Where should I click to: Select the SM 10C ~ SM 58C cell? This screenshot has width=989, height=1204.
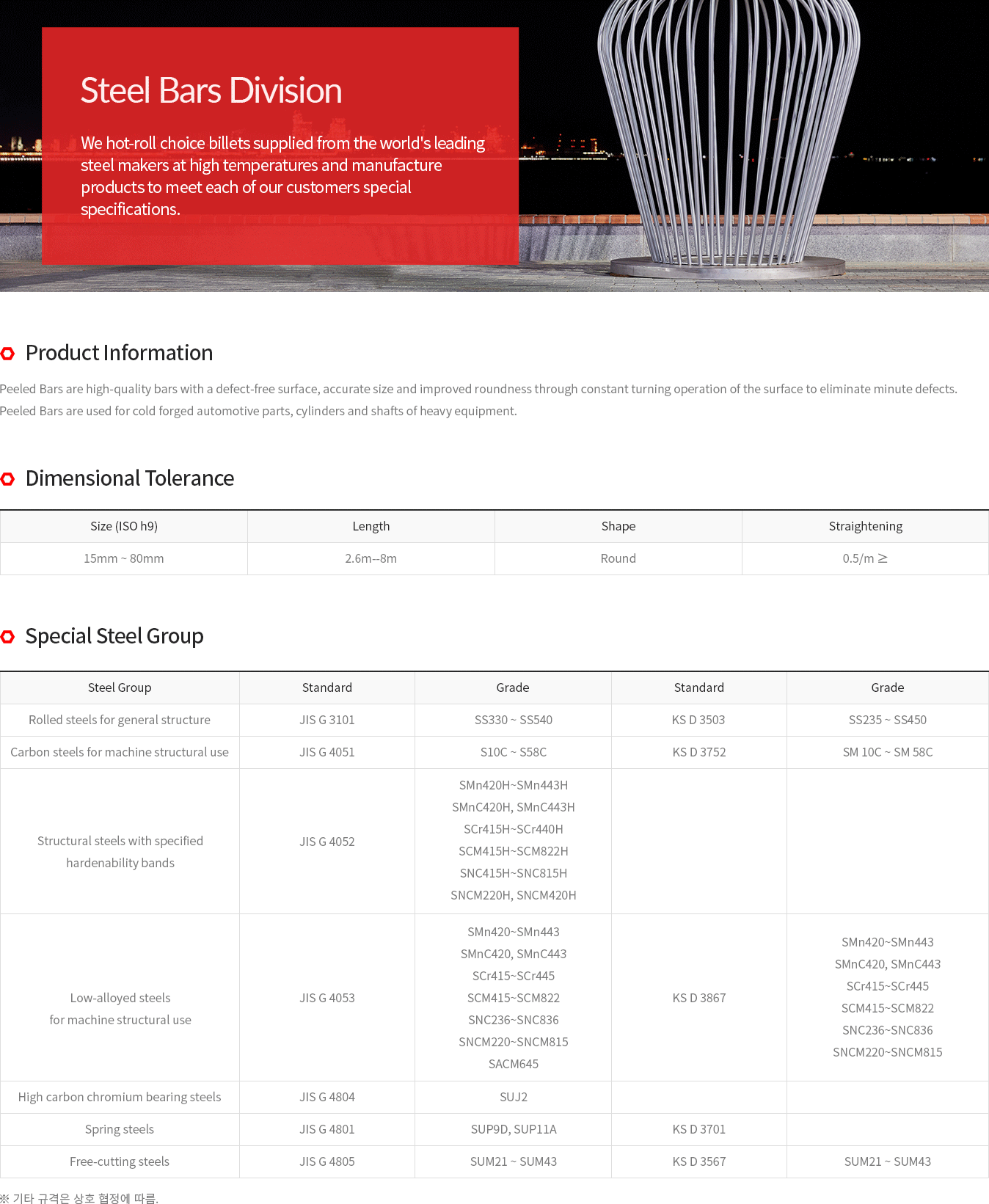tap(888, 752)
